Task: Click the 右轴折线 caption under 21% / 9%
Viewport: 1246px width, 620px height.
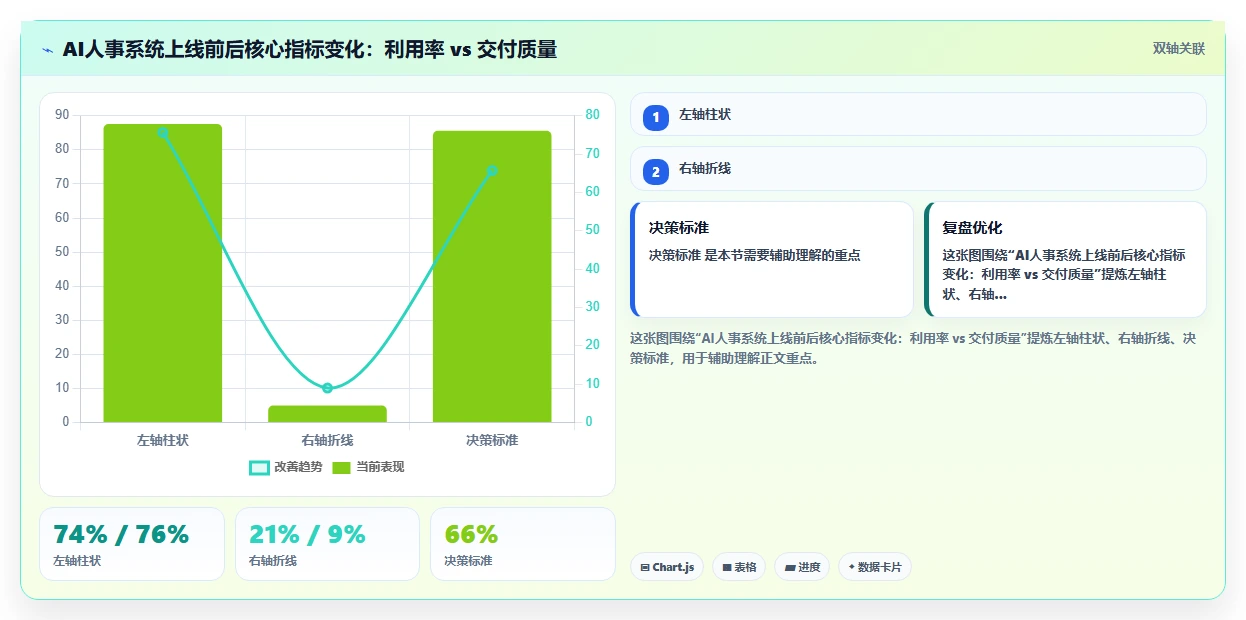Action: click(x=273, y=561)
